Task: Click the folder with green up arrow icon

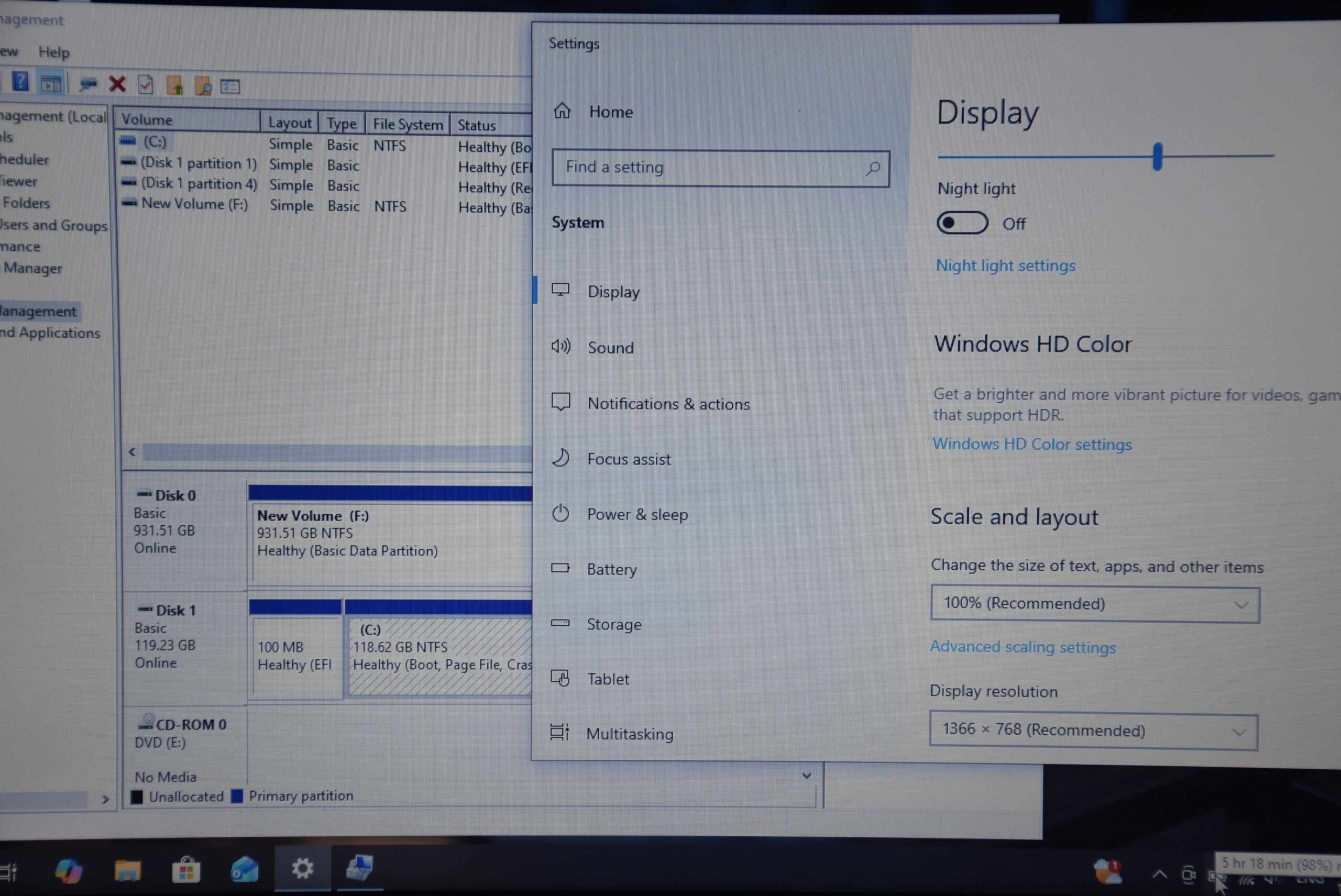Action: pyautogui.click(x=174, y=86)
